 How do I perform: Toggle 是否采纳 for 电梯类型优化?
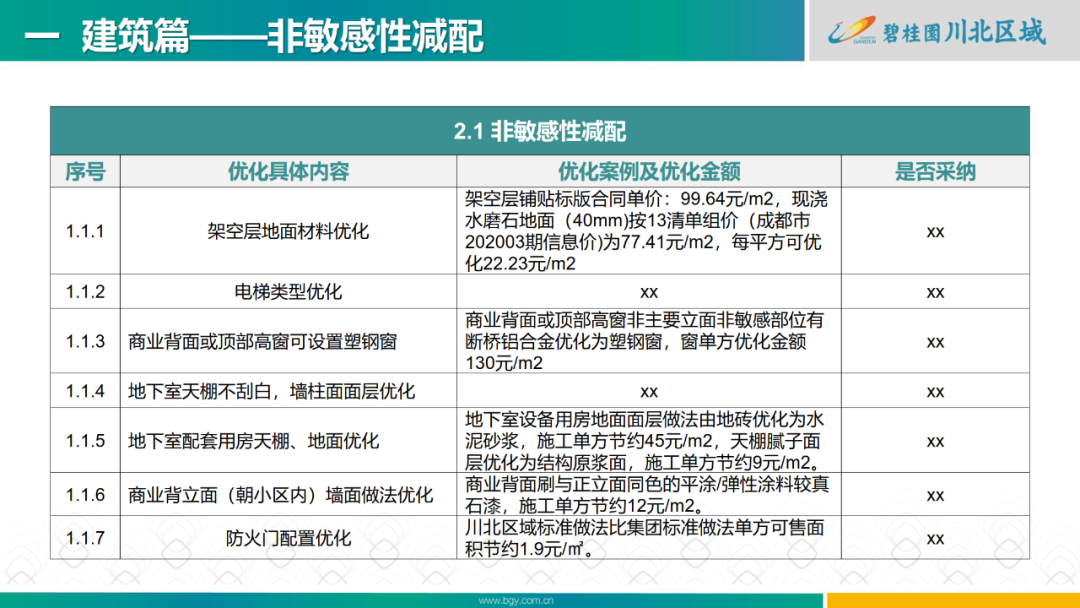934,291
